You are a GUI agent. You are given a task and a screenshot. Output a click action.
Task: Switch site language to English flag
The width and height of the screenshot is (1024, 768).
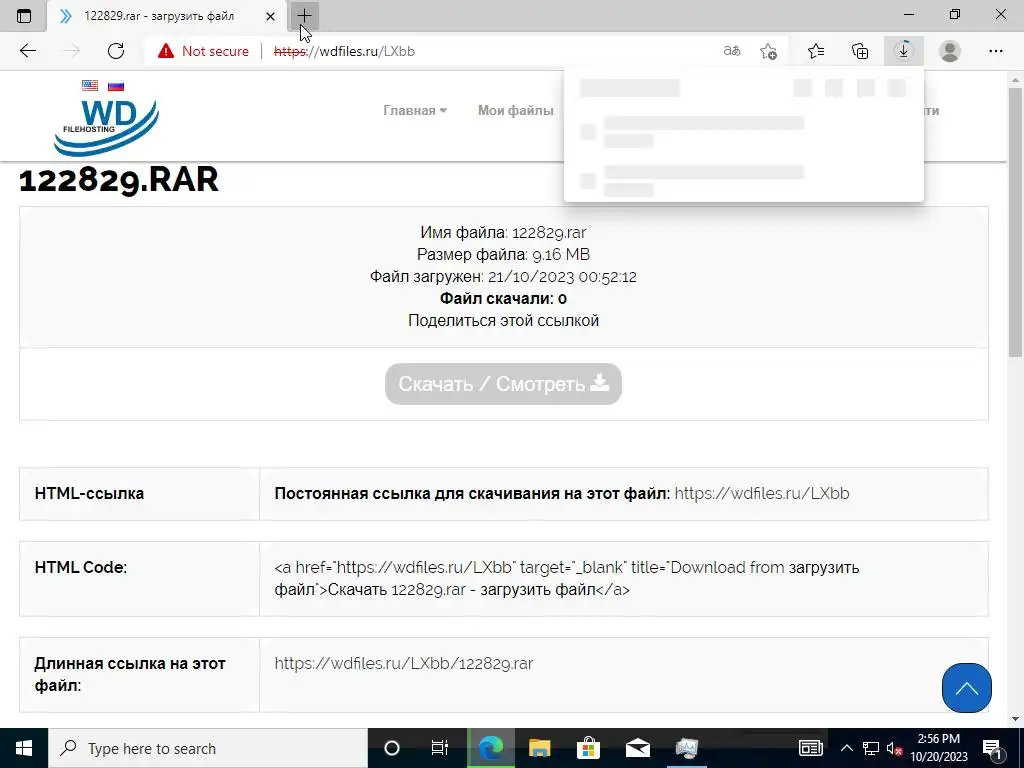click(90, 86)
